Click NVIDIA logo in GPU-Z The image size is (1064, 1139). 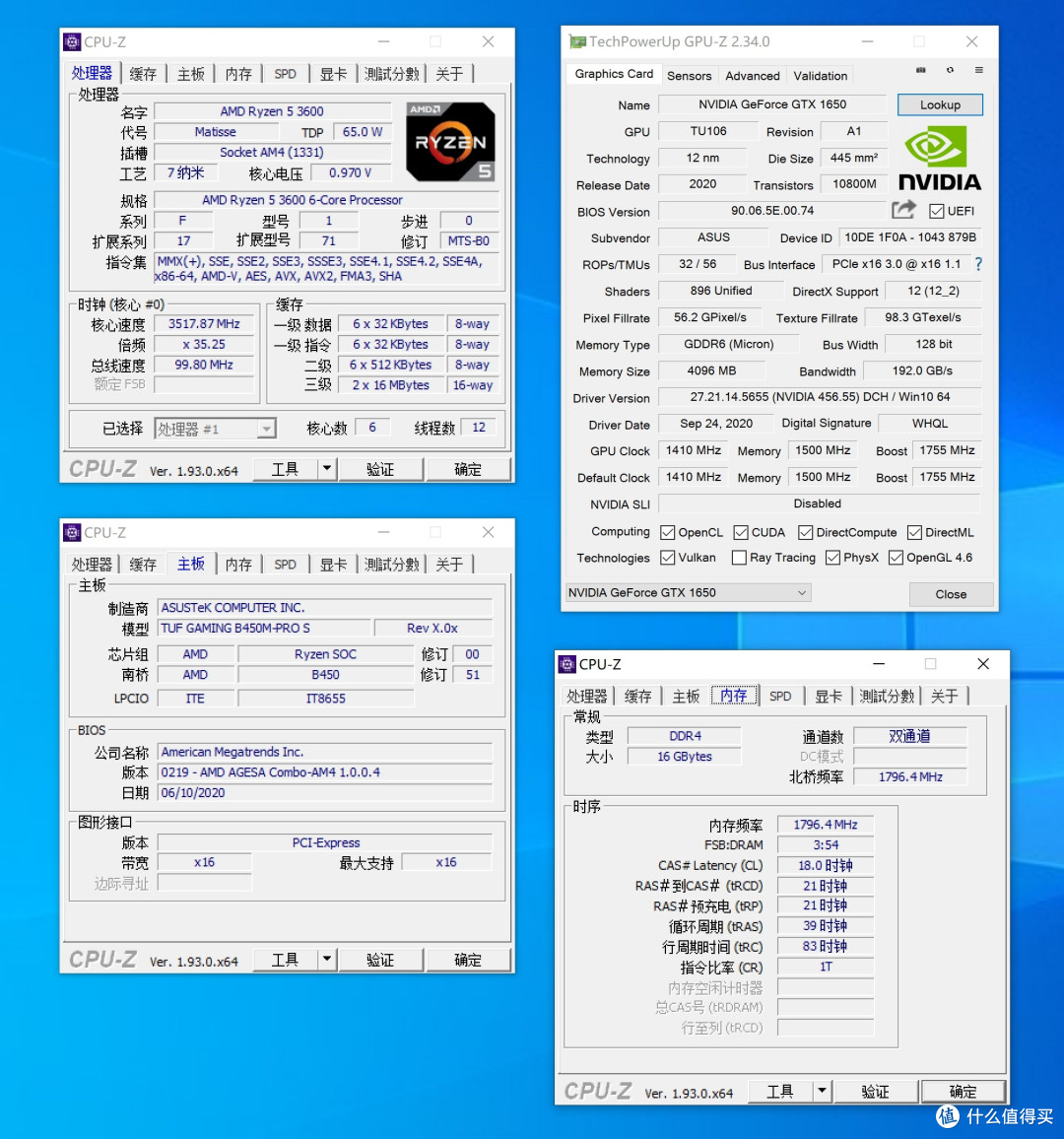pos(940,159)
